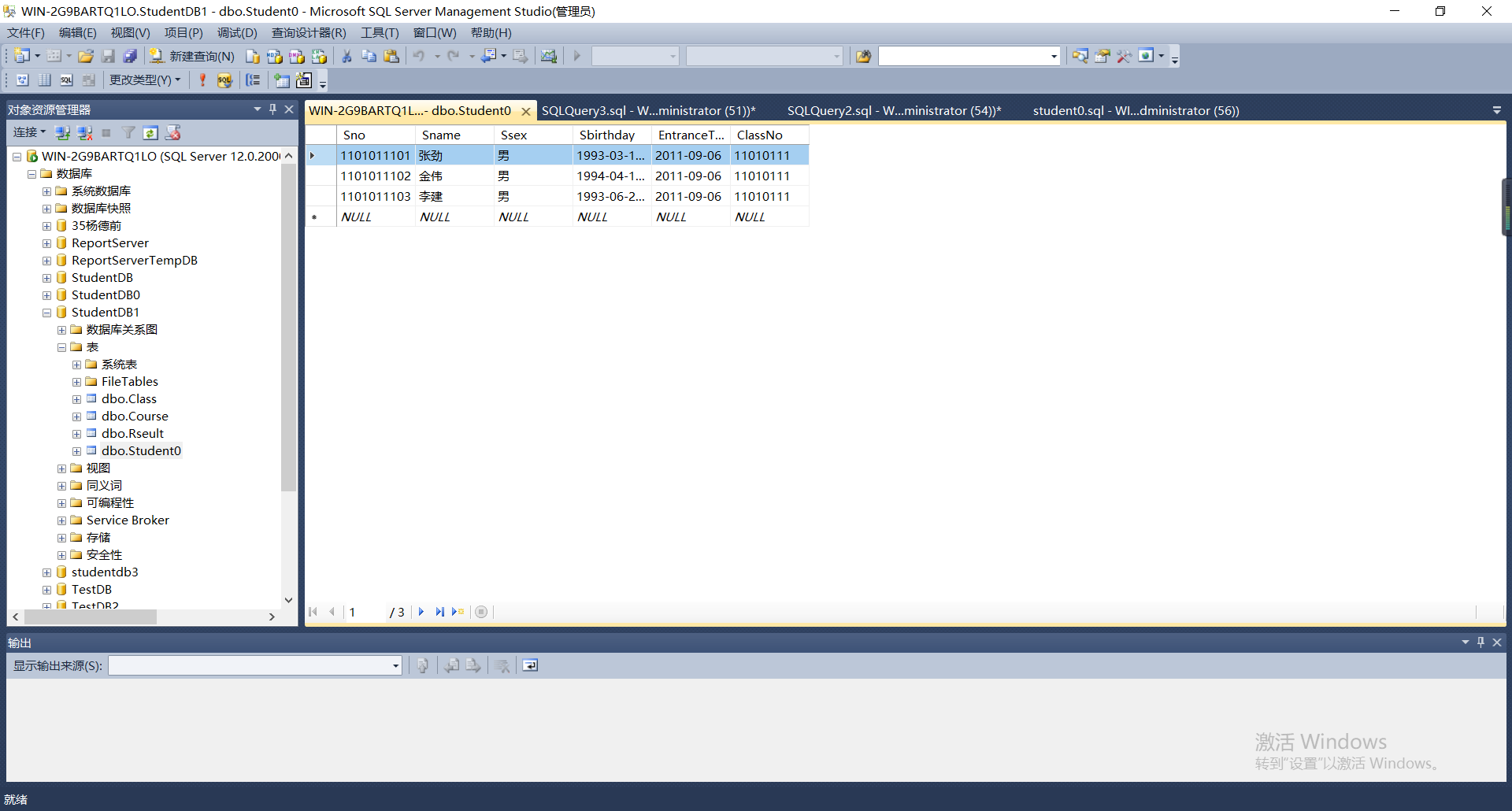Click the Paste clipboard icon
1512x811 pixels.
click(x=391, y=56)
